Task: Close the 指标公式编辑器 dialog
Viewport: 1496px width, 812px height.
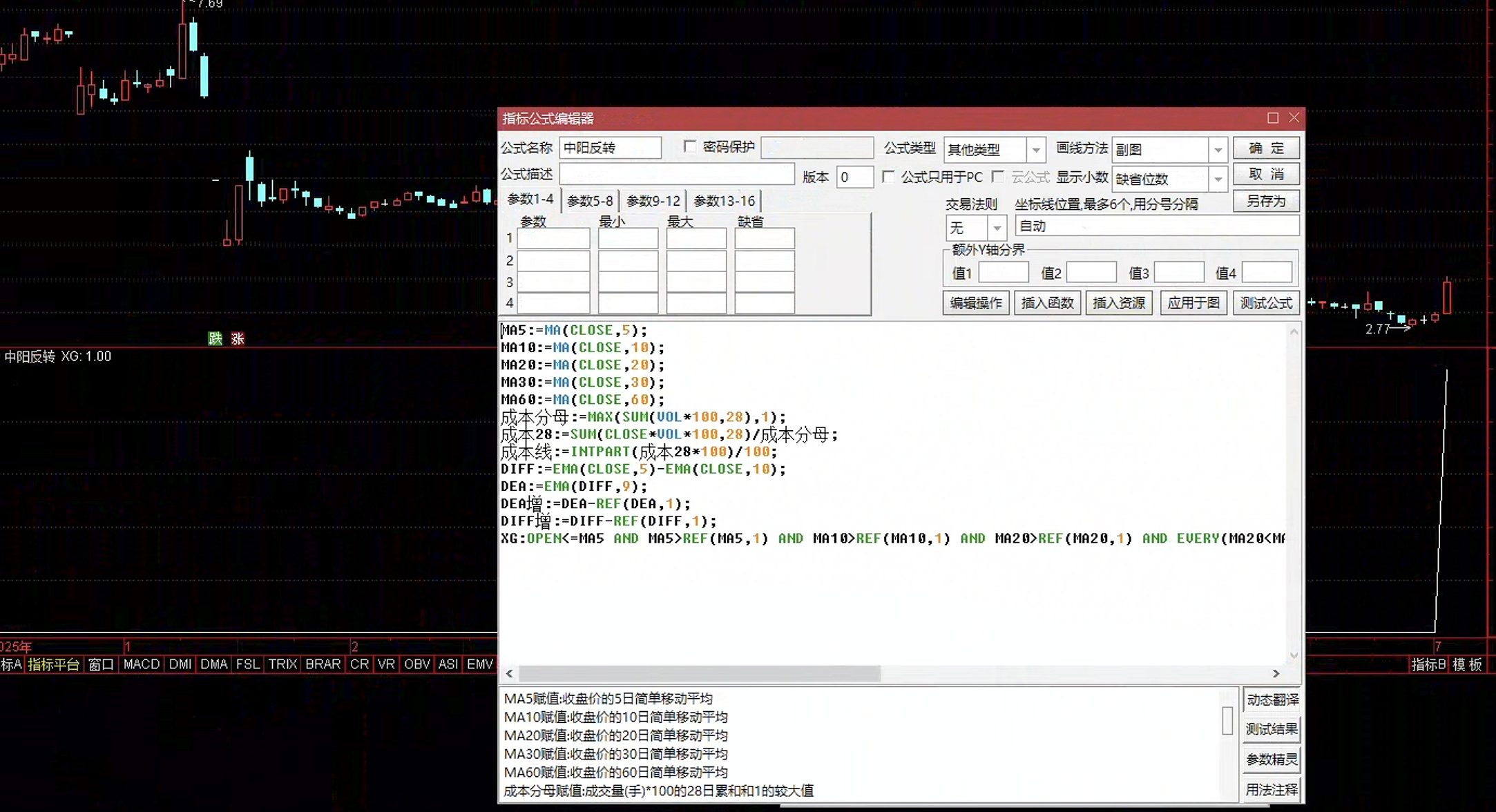Action: point(1294,118)
